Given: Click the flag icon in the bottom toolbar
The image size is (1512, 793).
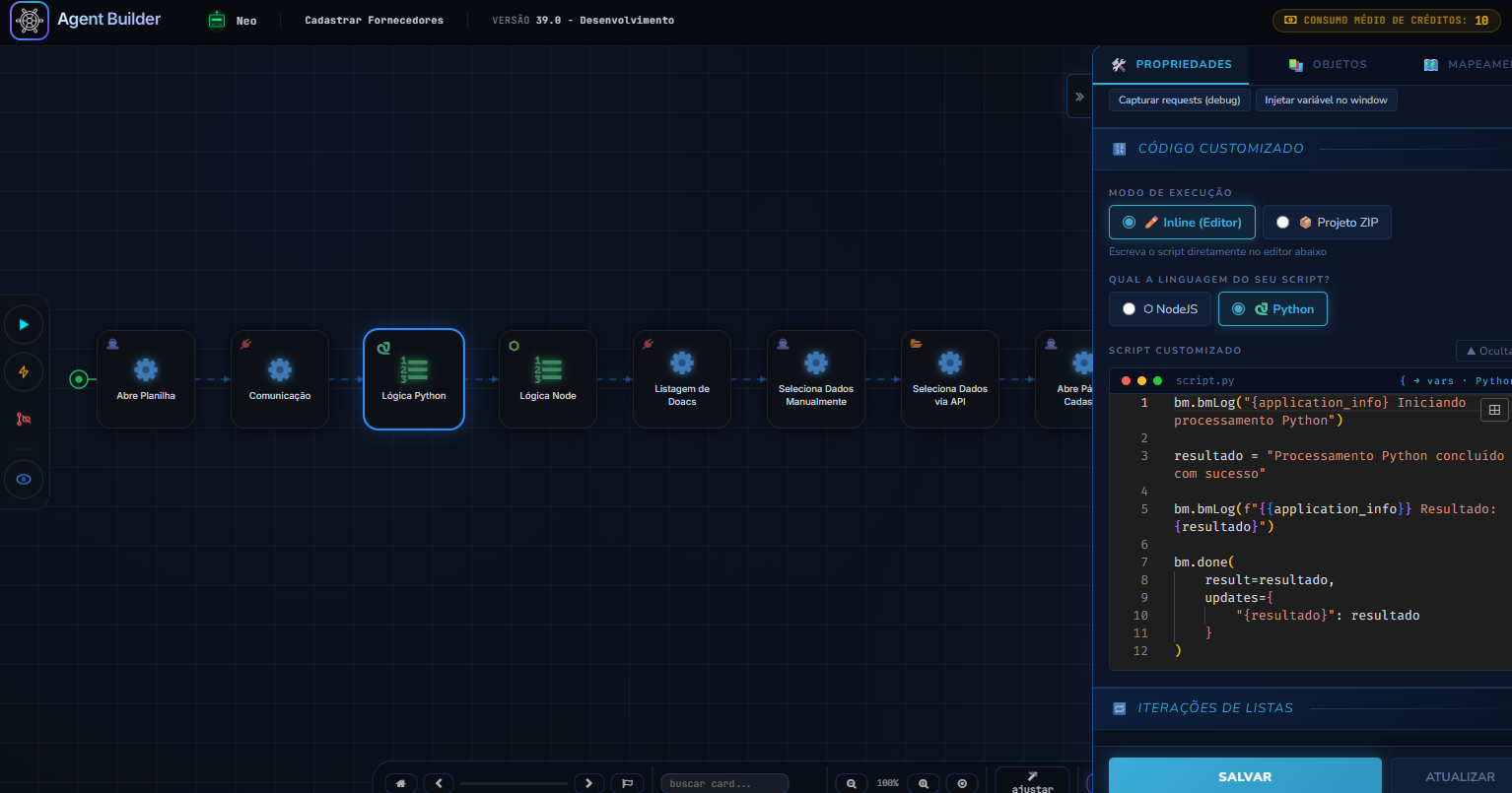Looking at the screenshot, I should [627, 783].
